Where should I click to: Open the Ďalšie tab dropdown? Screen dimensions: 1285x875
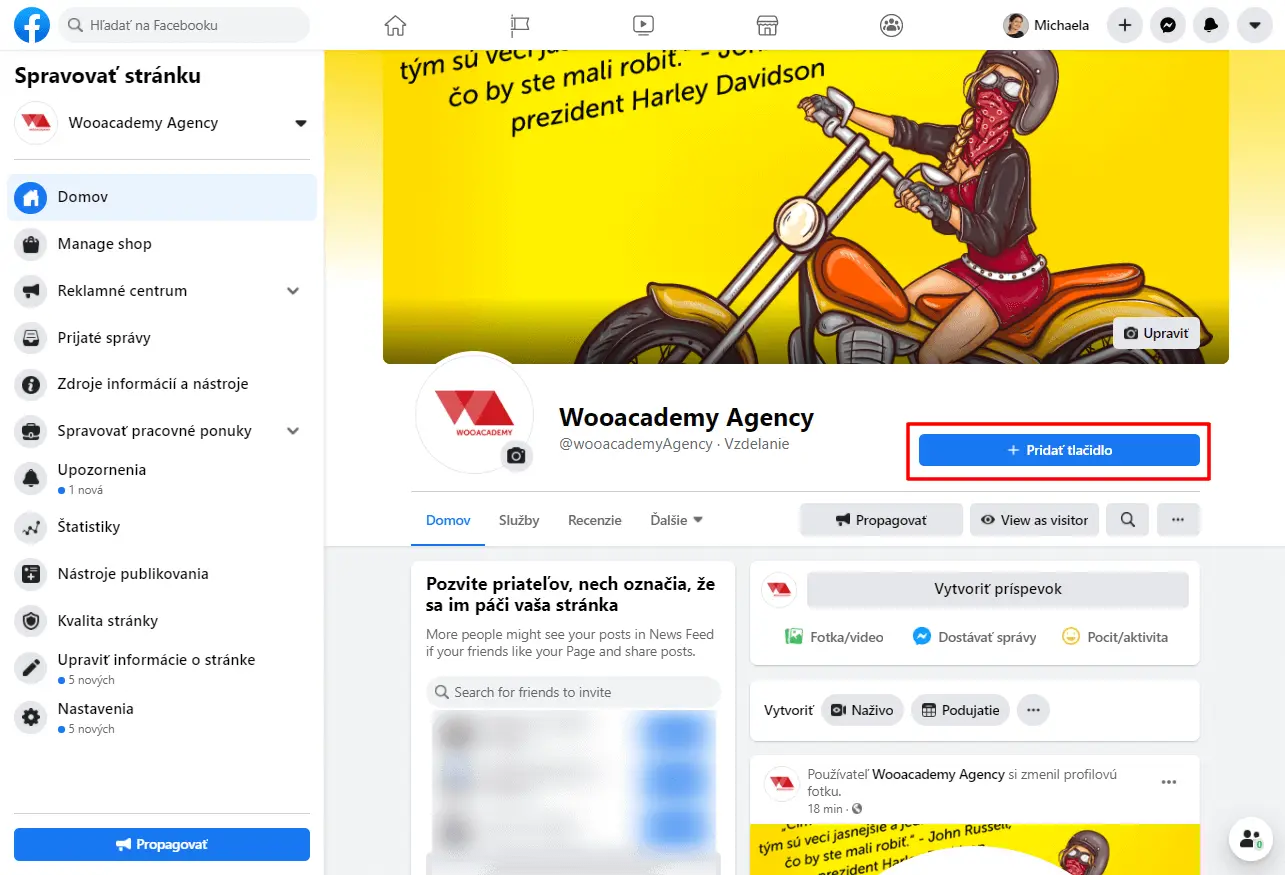[677, 520]
